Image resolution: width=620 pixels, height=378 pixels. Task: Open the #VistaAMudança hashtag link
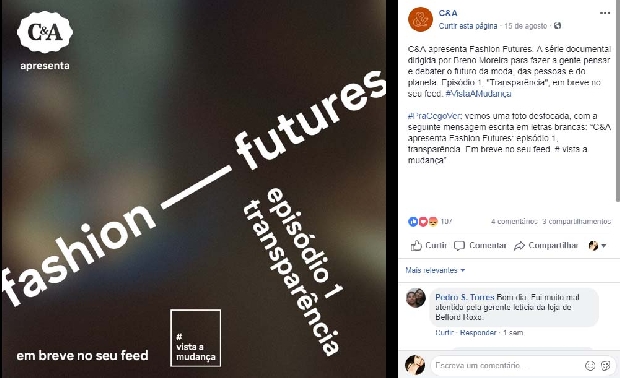tap(478, 94)
